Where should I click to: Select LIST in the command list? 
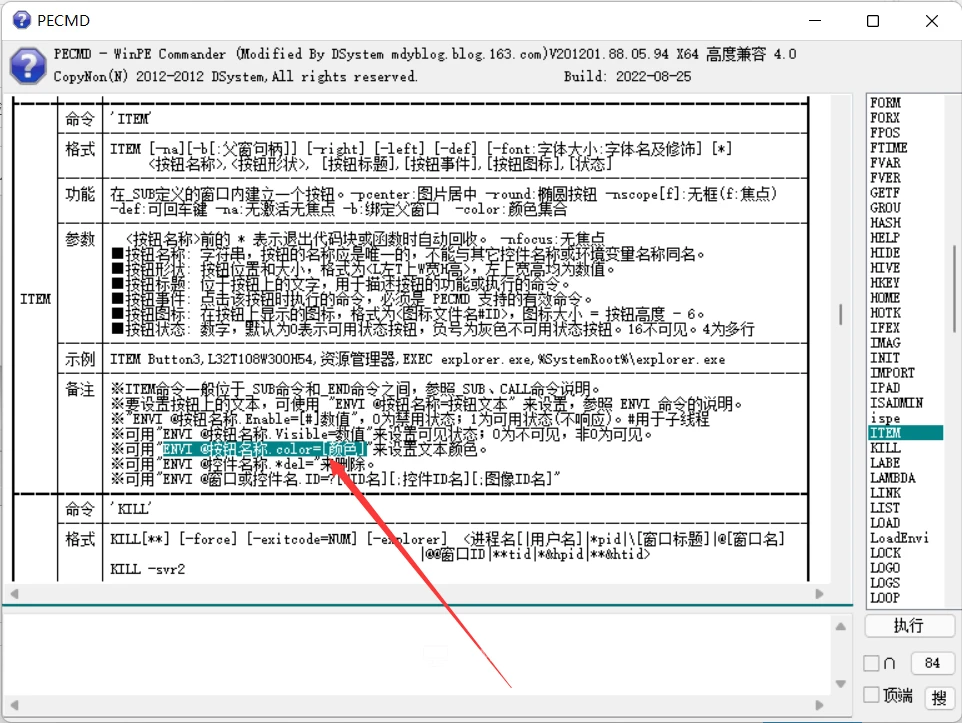885,508
